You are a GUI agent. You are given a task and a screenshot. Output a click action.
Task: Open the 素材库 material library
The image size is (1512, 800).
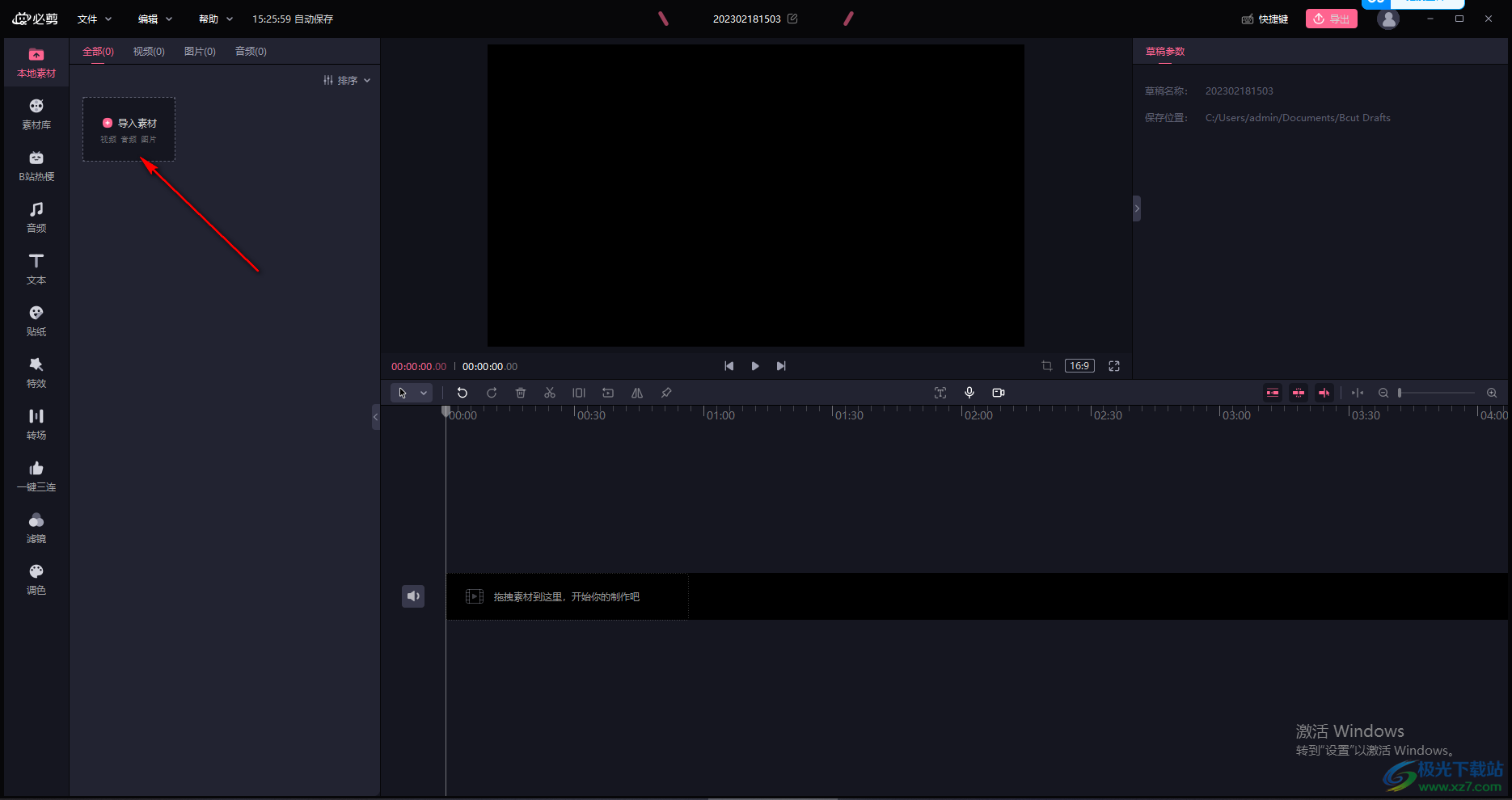[36, 115]
